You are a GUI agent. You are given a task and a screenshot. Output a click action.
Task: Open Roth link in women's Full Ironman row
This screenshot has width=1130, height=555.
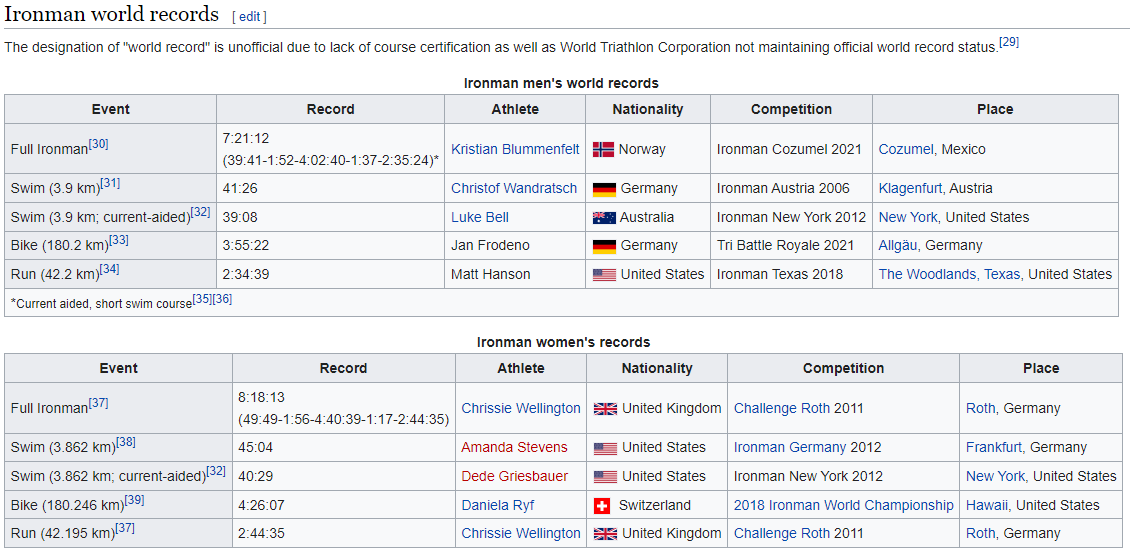tap(981, 408)
